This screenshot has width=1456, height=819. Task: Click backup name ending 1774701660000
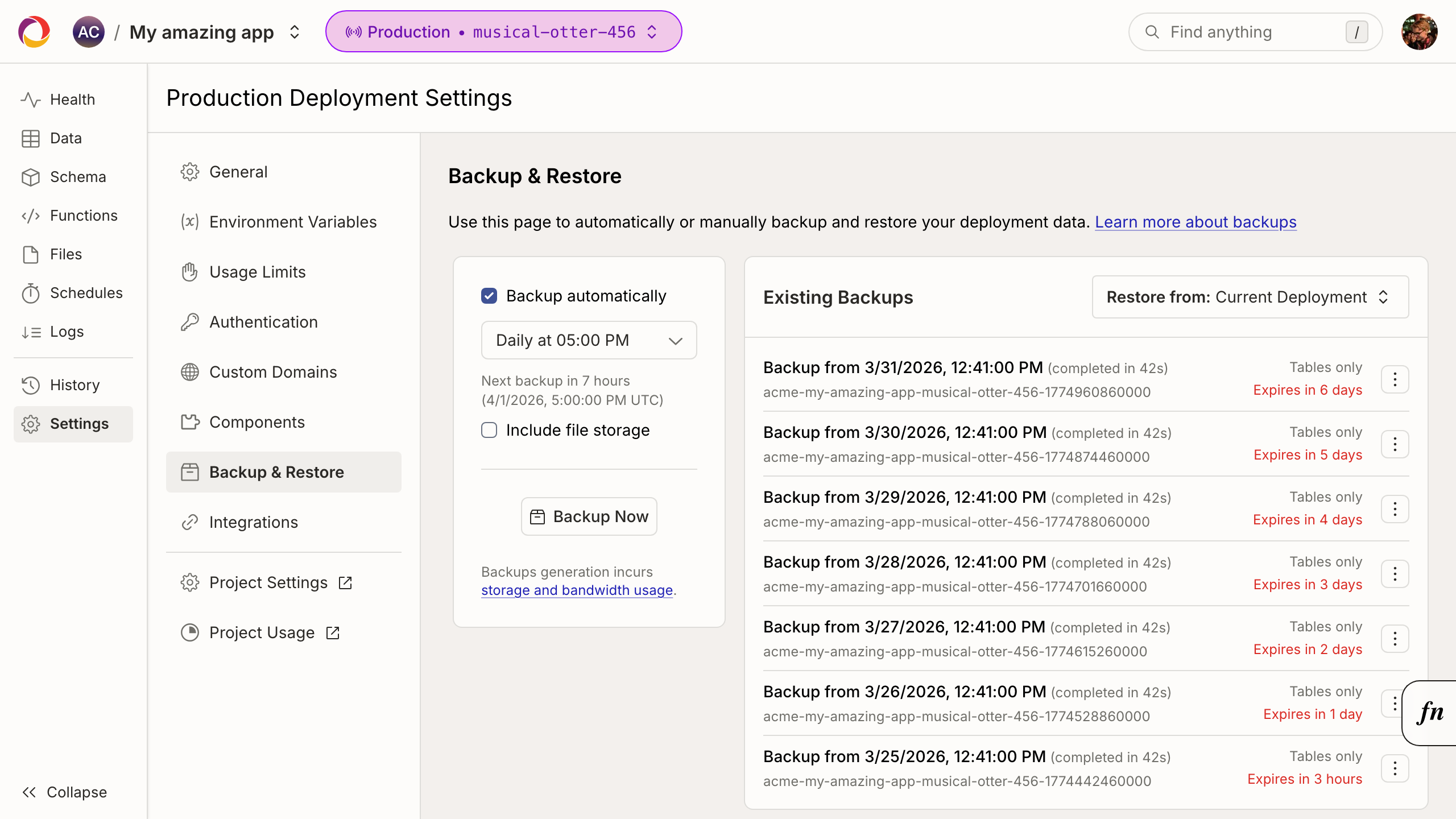955,587
